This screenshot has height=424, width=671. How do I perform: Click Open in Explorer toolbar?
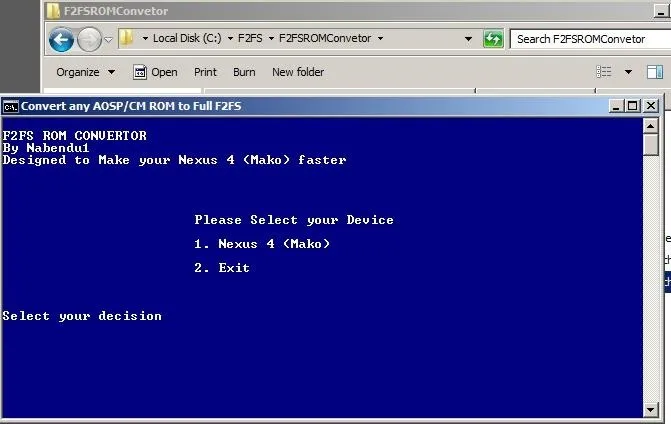tap(155, 72)
